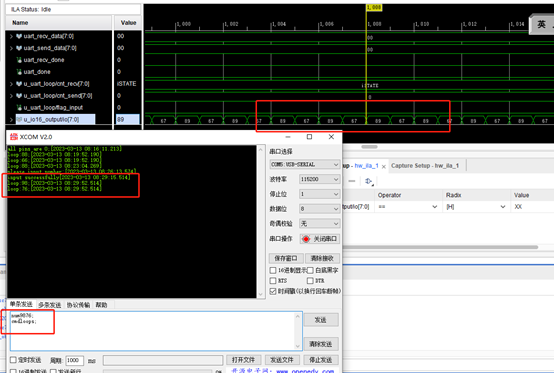The width and height of the screenshot is (554, 373).
Task: Click the signal icon next to uart_done
Action: [x=19, y=72]
